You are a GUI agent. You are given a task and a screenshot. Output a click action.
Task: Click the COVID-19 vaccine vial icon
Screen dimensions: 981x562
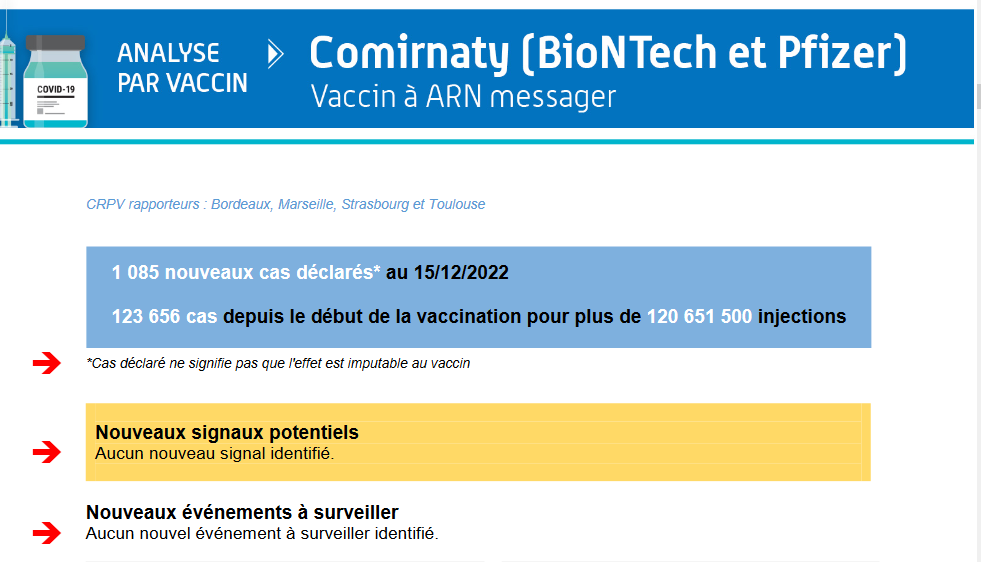point(55,81)
